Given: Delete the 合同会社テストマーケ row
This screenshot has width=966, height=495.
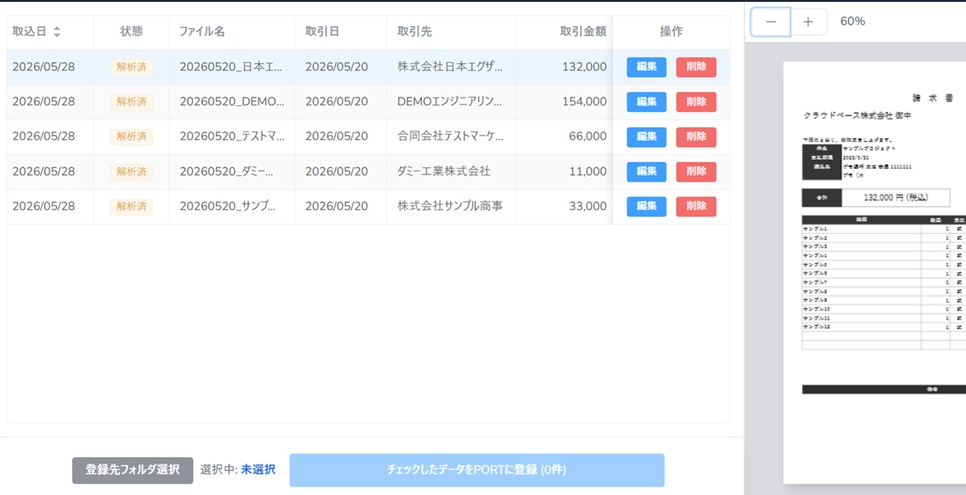Looking at the screenshot, I should tap(696, 137).
